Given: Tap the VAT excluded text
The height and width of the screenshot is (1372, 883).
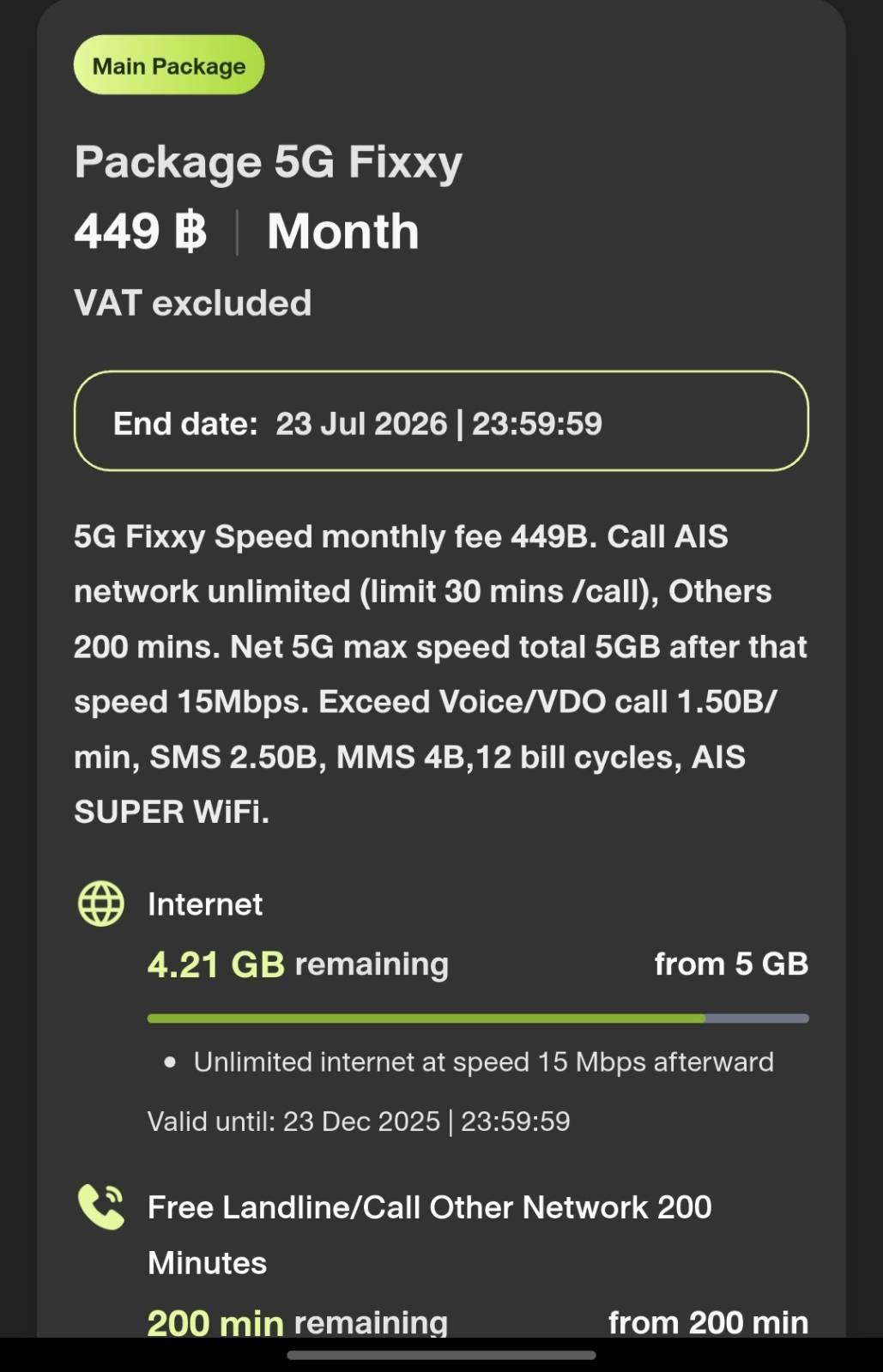Looking at the screenshot, I should (192, 303).
